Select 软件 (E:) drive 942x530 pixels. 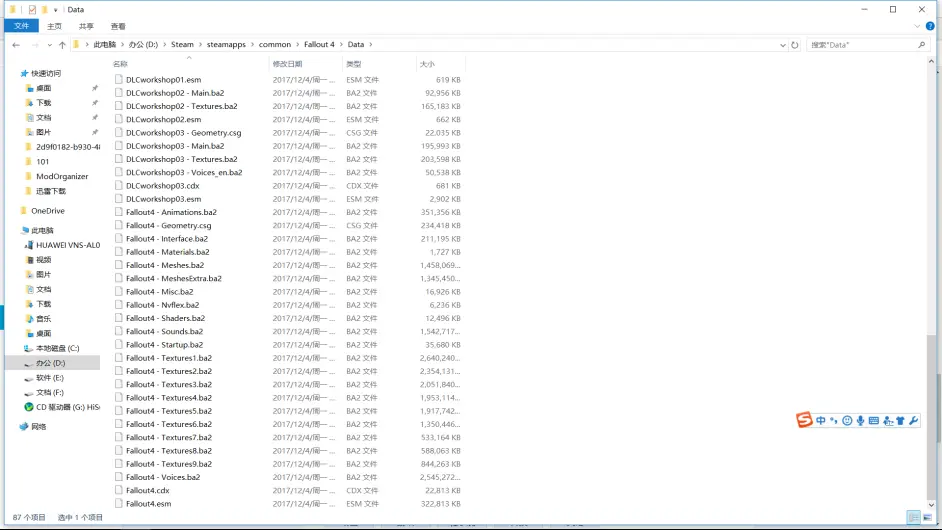click(49, 378)
